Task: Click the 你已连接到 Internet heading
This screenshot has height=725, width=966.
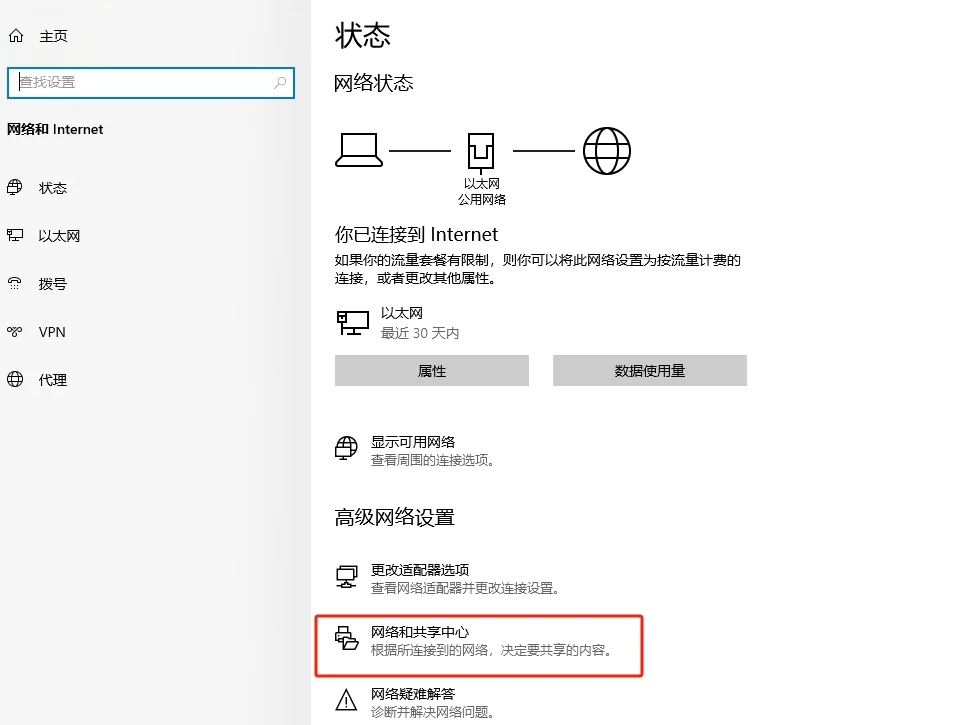Action: 416,235
